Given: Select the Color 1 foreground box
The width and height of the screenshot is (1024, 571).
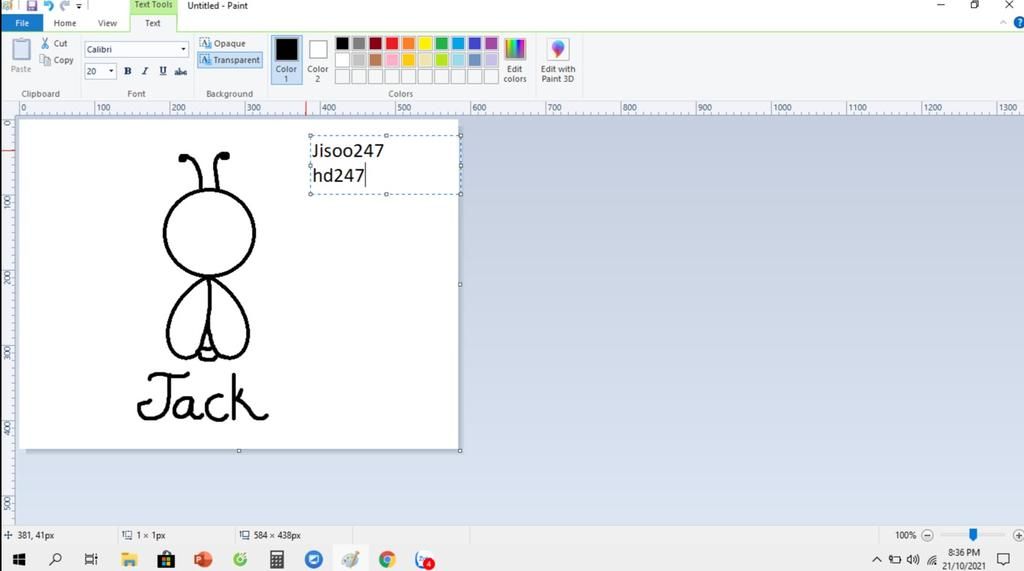Looking at the screenshot, I should (286, 59).
